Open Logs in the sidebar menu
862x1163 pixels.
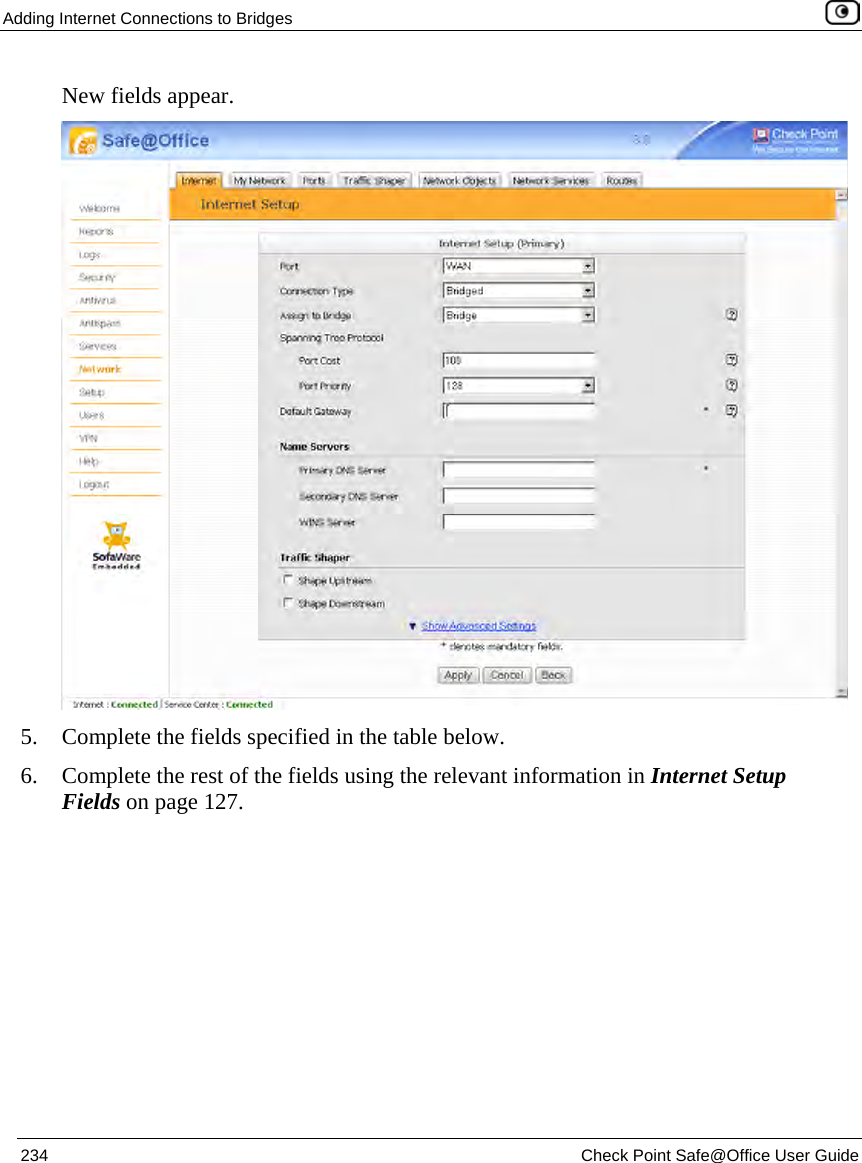[89, 254]
